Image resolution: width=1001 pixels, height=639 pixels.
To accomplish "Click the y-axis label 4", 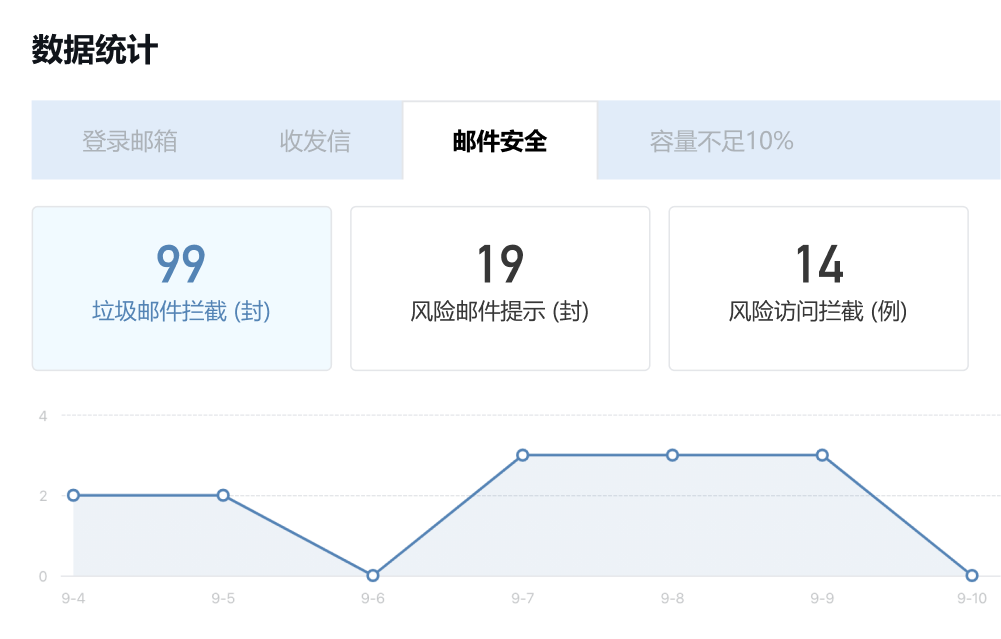I will (43, 415).
